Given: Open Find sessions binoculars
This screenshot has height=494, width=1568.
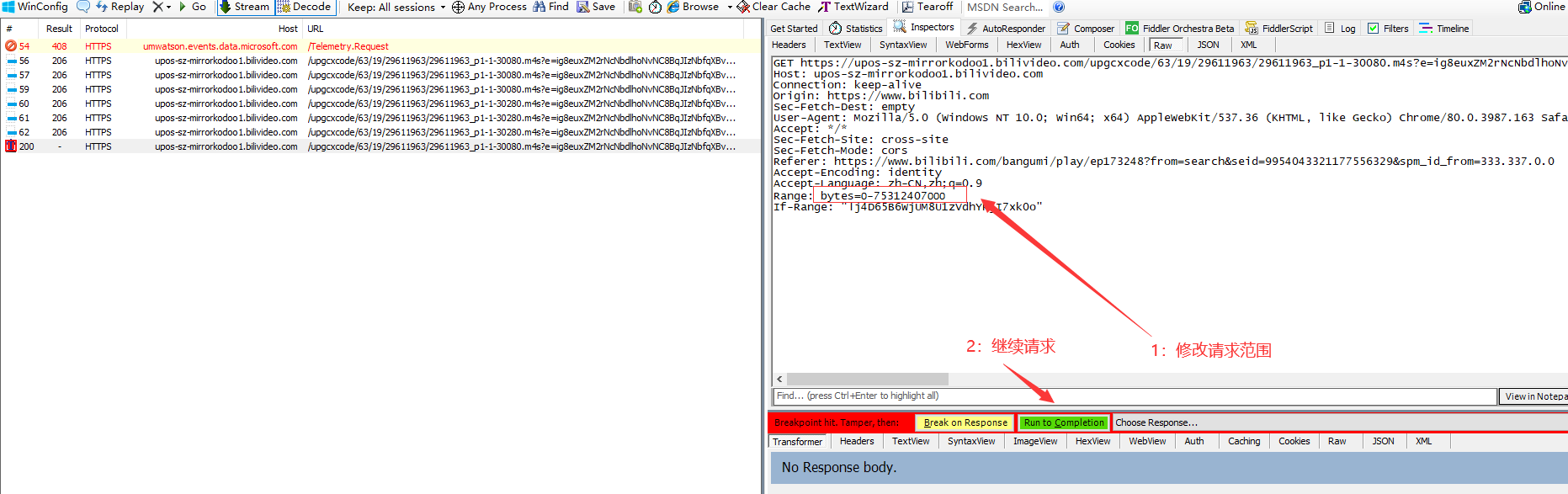Looking at the screenshot, I should pos(550,7).
